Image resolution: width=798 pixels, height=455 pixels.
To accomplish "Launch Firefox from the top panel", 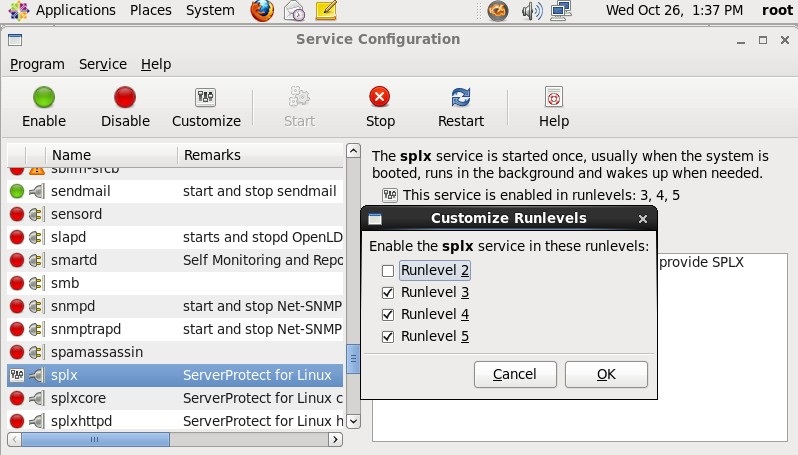I will pyautogui.click(x=262, y=11).
